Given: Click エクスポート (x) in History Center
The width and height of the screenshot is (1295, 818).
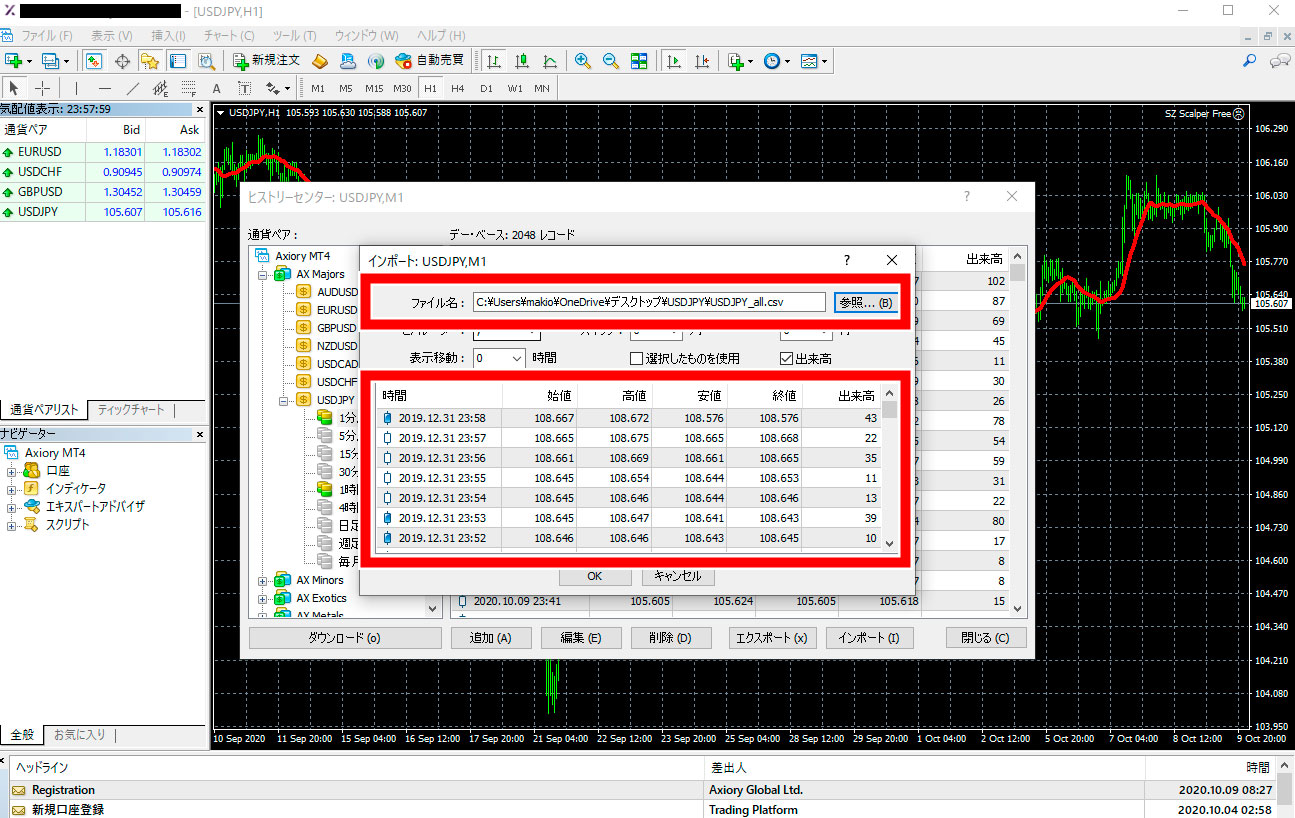Looking at the screenshot, I should 771,638.
